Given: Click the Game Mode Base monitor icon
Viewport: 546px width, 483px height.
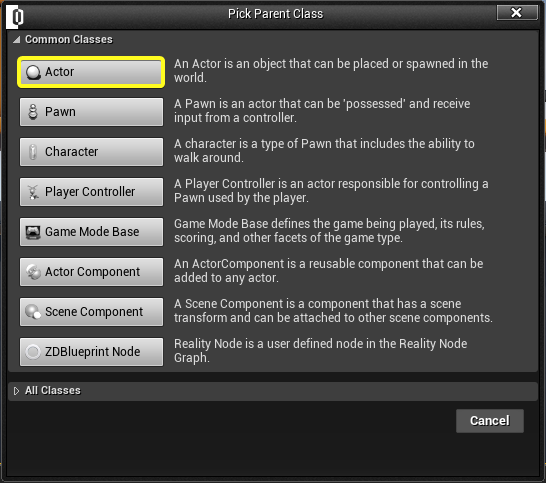Looking at the screenshot, I should coord(33,232).
